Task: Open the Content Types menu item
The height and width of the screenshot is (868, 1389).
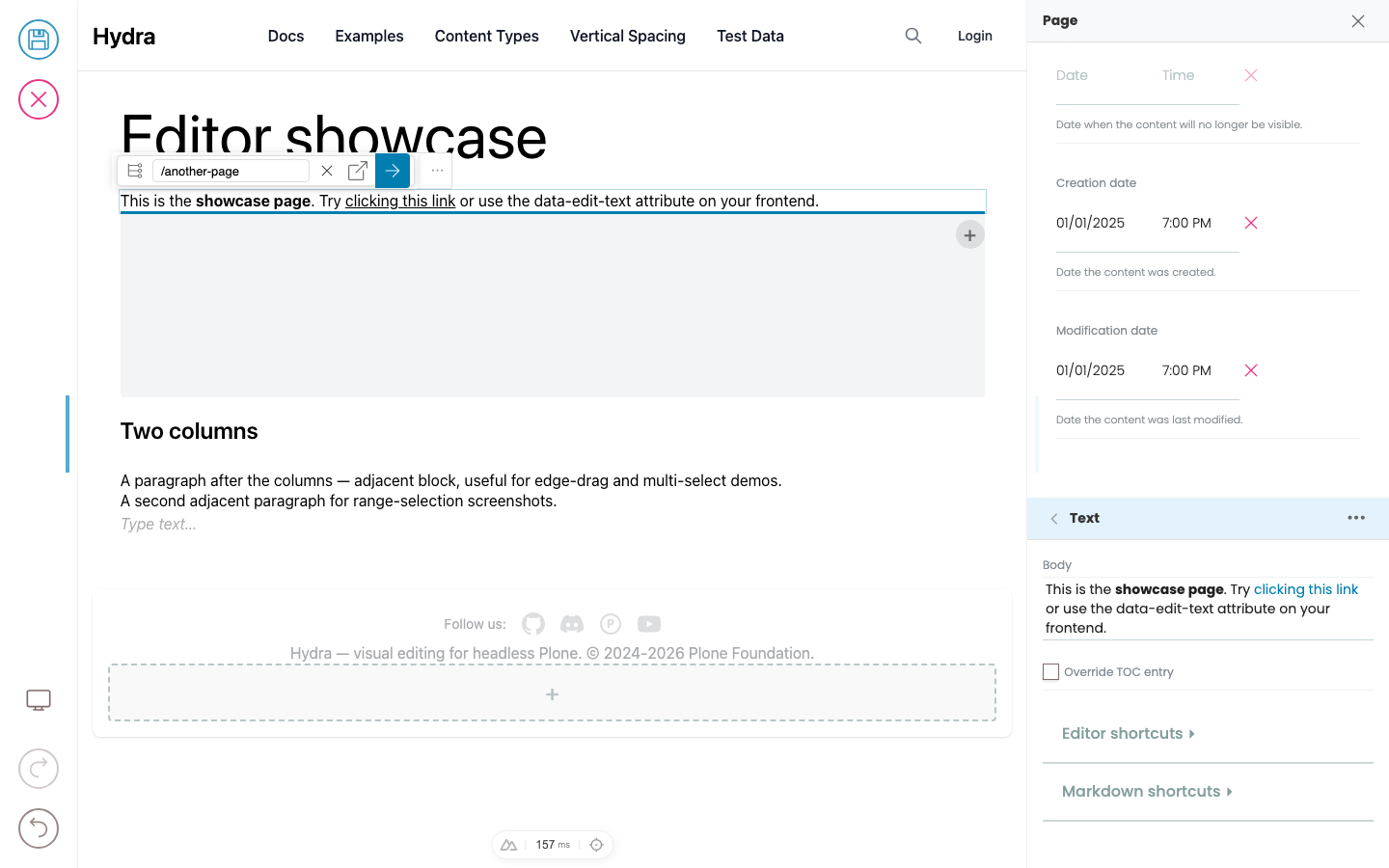Action: click(487, 36)
